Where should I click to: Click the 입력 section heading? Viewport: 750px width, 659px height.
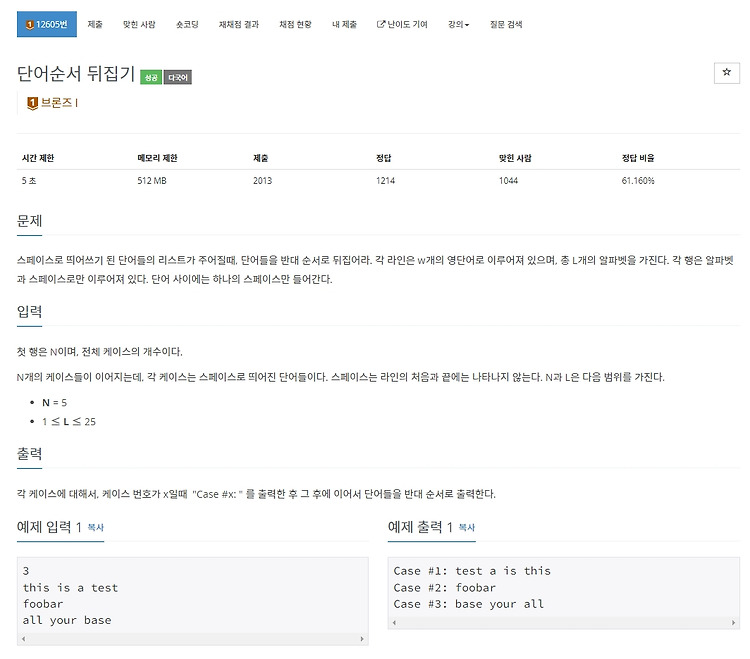click(x=30, y=312)
